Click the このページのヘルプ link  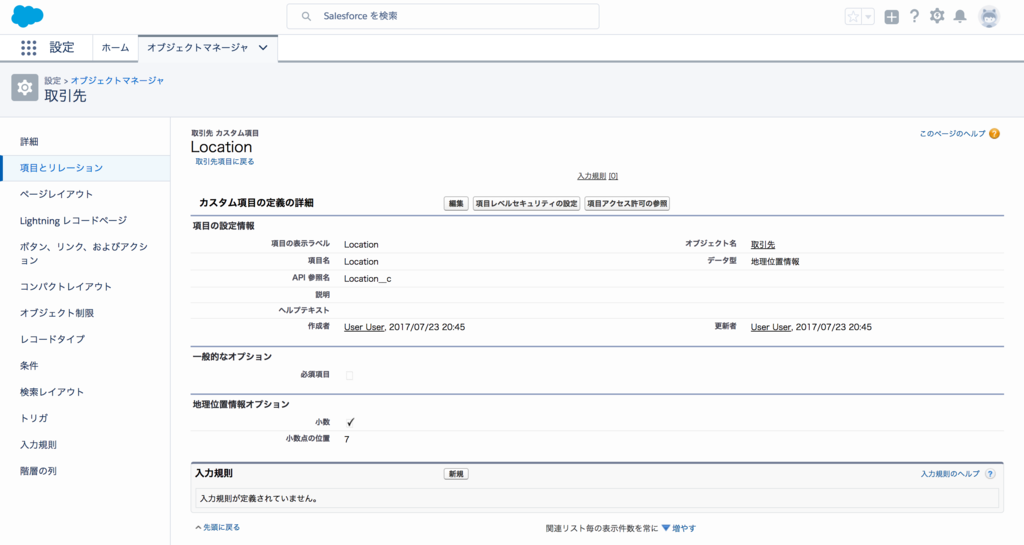tap(952, 134)
